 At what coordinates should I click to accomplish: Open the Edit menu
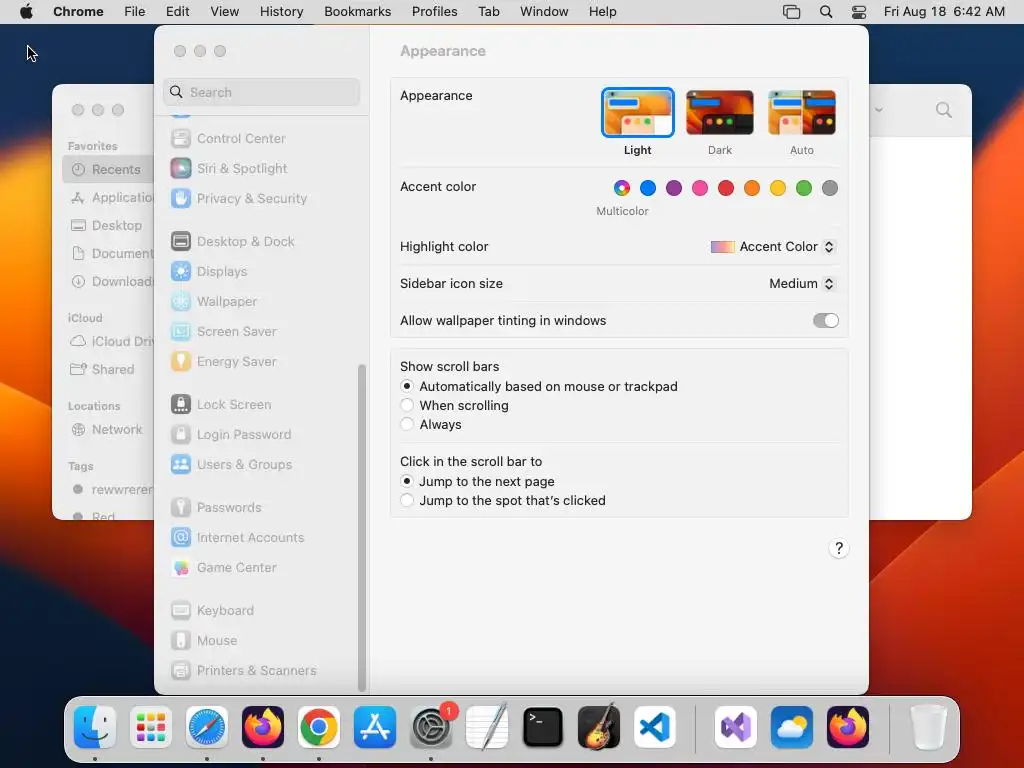(x=177, y=12)
